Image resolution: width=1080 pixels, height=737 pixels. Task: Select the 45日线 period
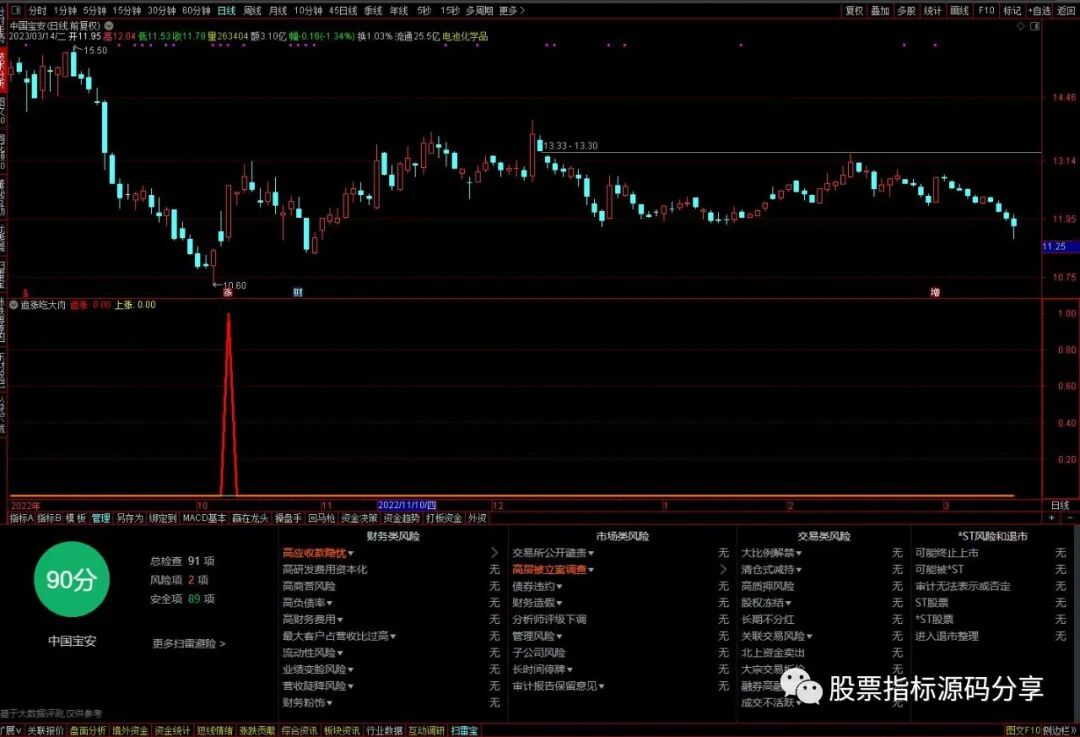click(343, 10)
